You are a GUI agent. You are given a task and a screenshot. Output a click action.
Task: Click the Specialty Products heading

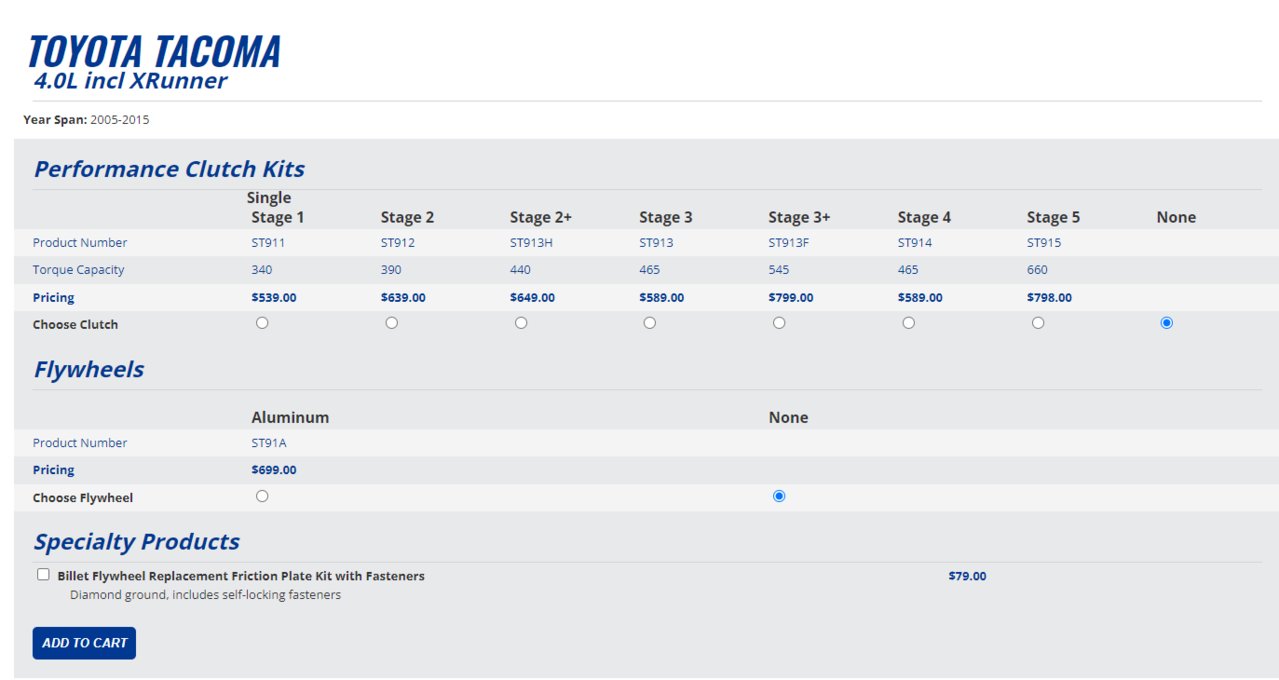click(x=137, y=542)
